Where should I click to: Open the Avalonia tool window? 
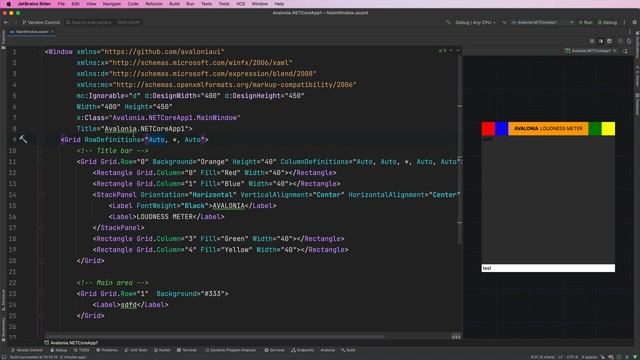pos(327,350)
